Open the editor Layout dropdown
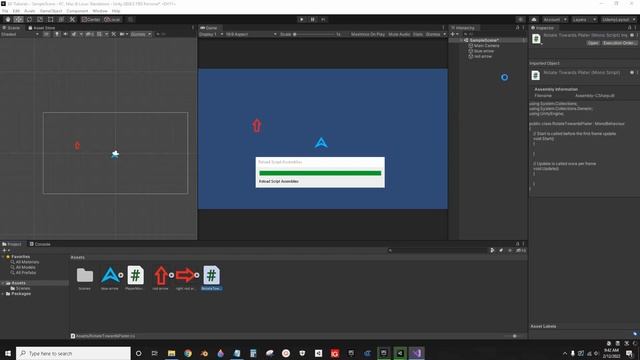The width and height of the screenshot is (640, 360). [x=618, y=20]
